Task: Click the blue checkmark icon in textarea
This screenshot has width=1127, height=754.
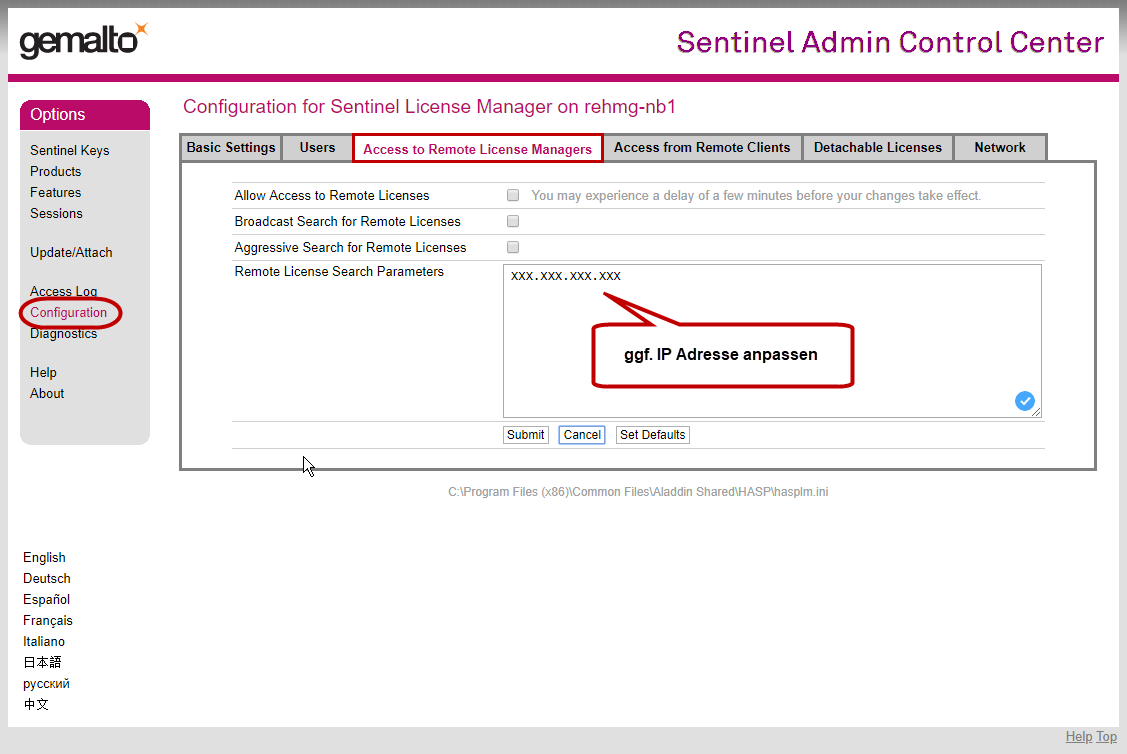Action: click(x=1025, y=401)
